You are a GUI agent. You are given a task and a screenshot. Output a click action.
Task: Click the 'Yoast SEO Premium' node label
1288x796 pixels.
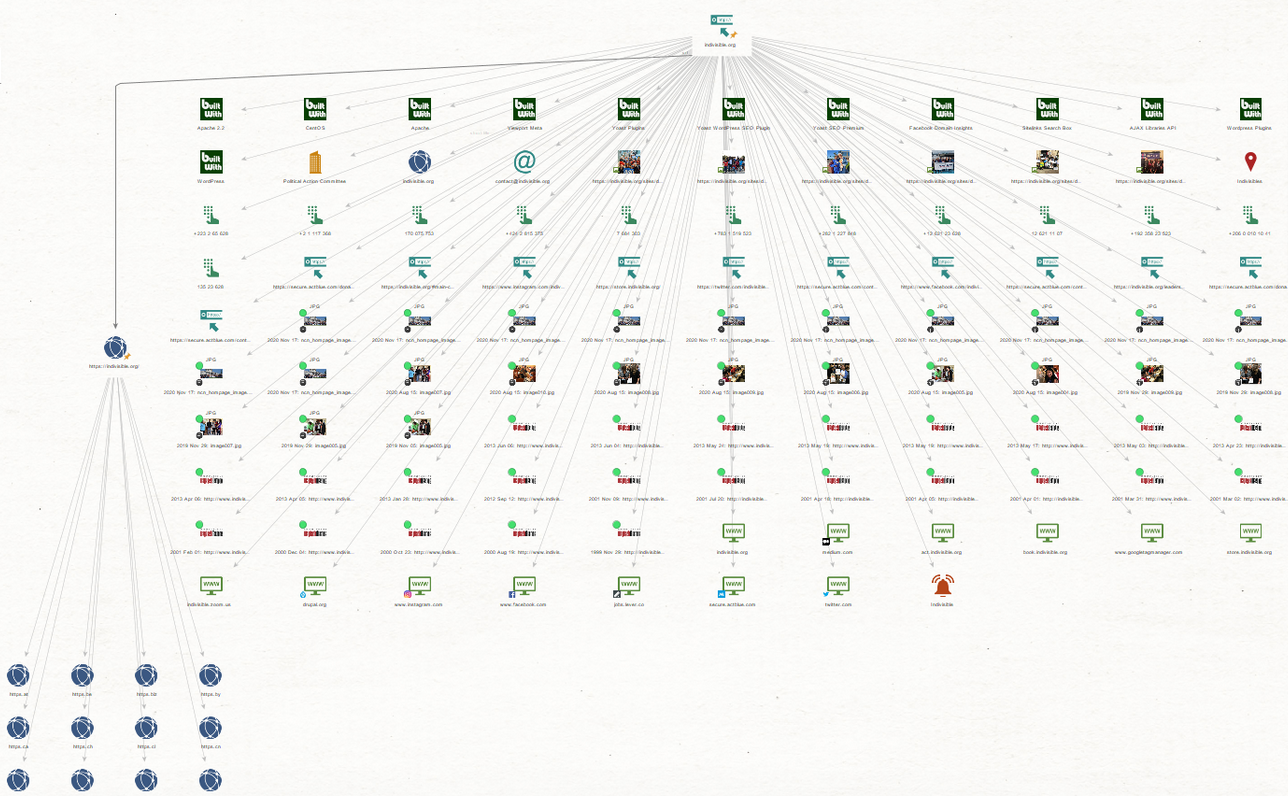click(838, 129)
